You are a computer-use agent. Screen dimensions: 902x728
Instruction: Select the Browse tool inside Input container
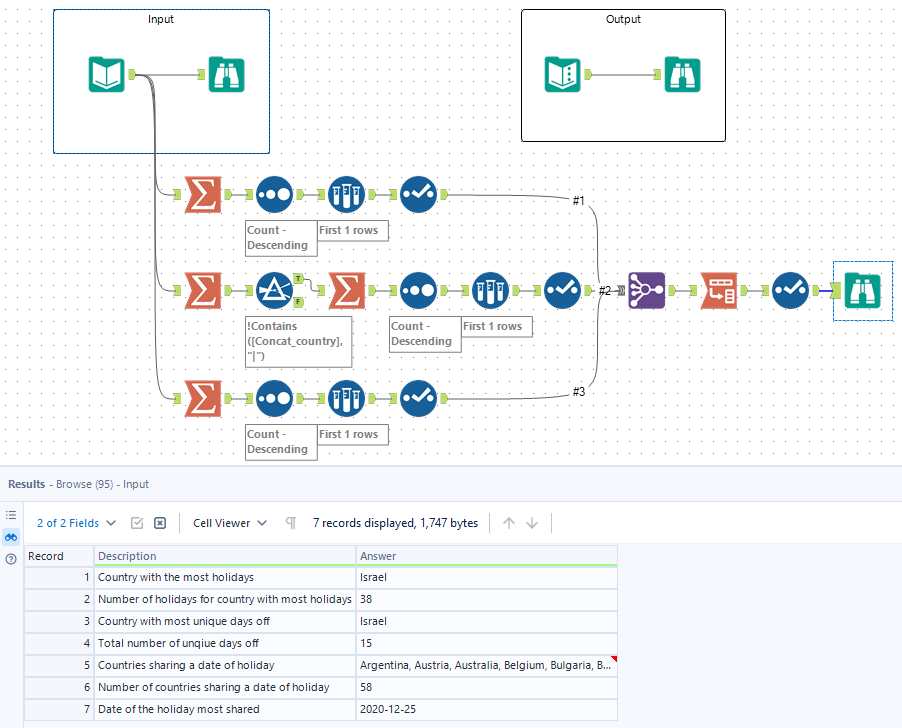click(x=226, y=74)
